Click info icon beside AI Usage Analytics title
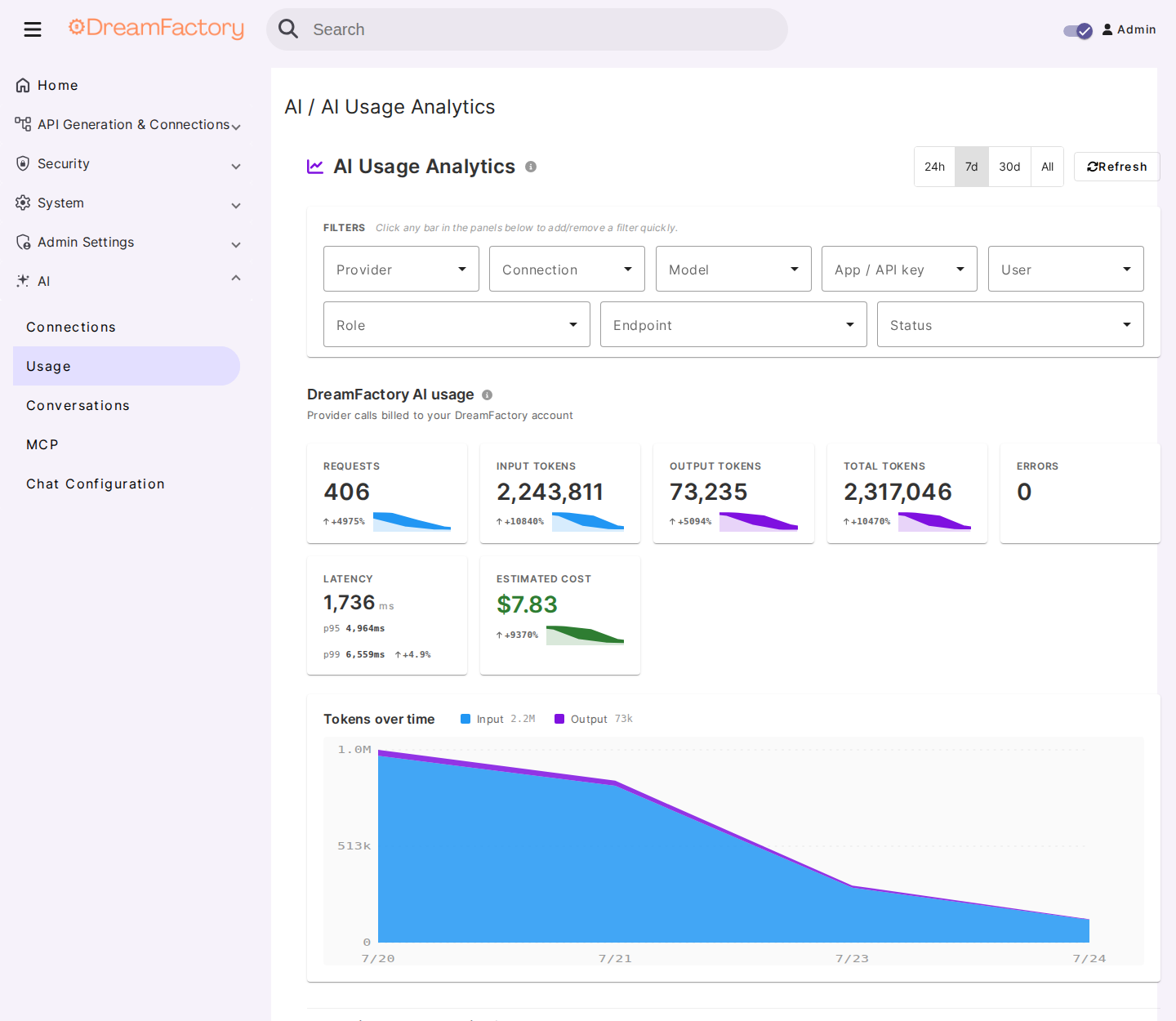The width and height of the screenshot is (1176, 1021). click(531, 167)
